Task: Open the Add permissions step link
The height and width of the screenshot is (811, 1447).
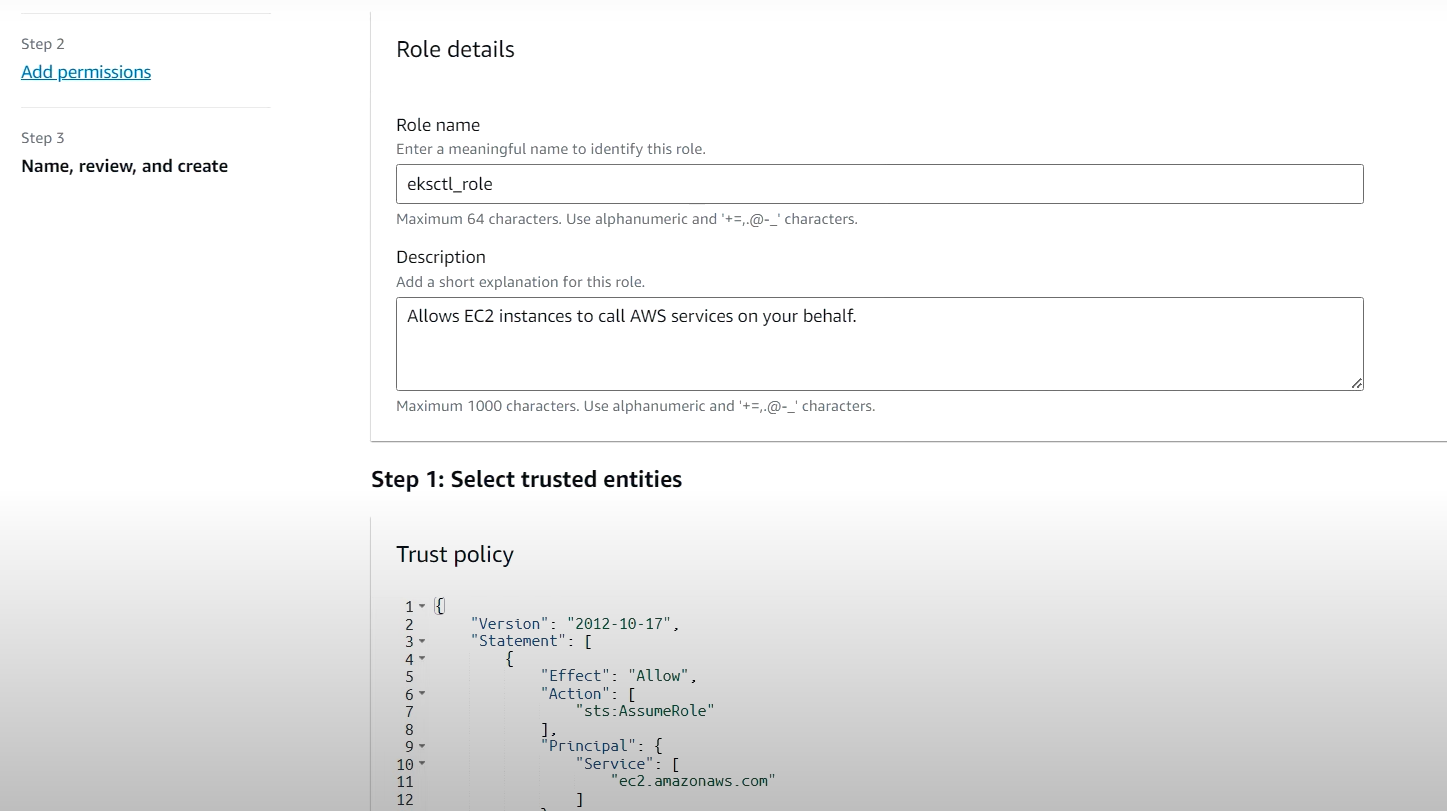Action: [86, 72]
